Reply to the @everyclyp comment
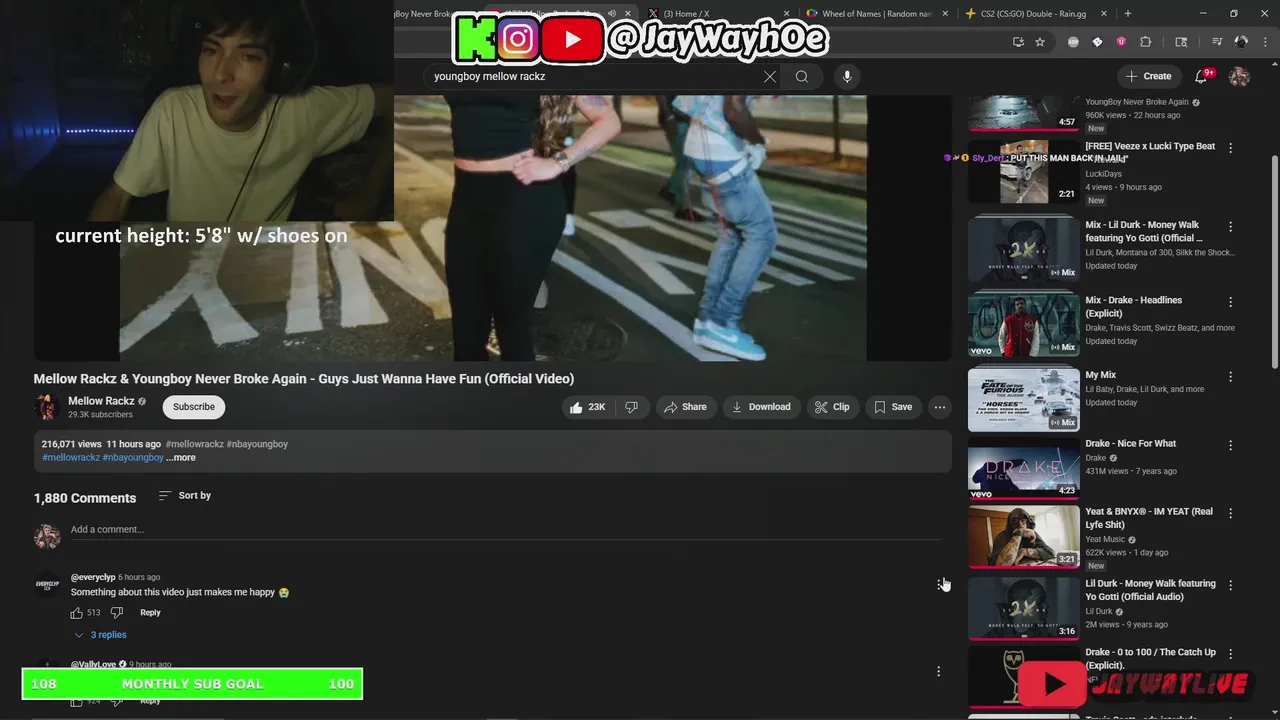 click(150, 613)
